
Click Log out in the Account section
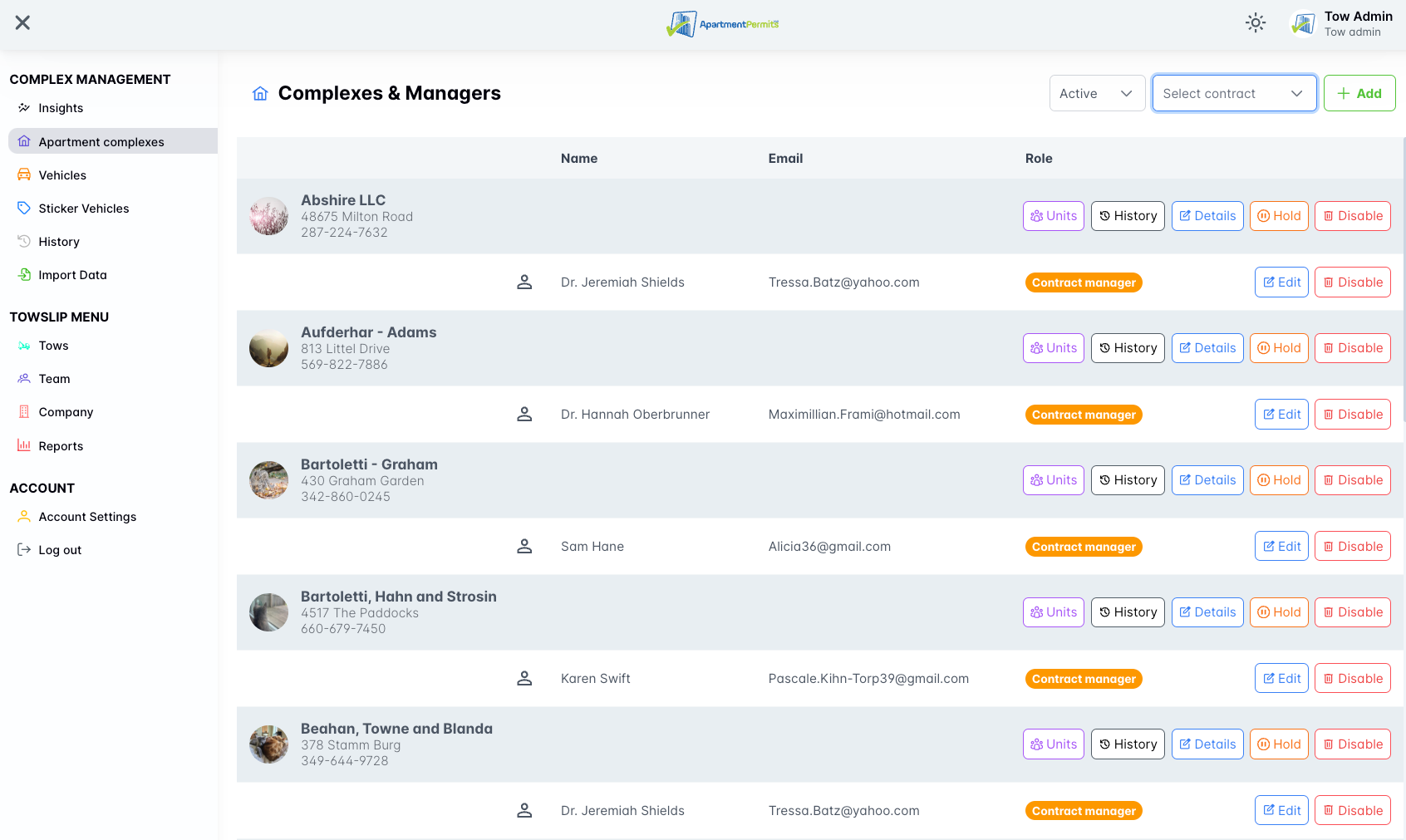60,550
